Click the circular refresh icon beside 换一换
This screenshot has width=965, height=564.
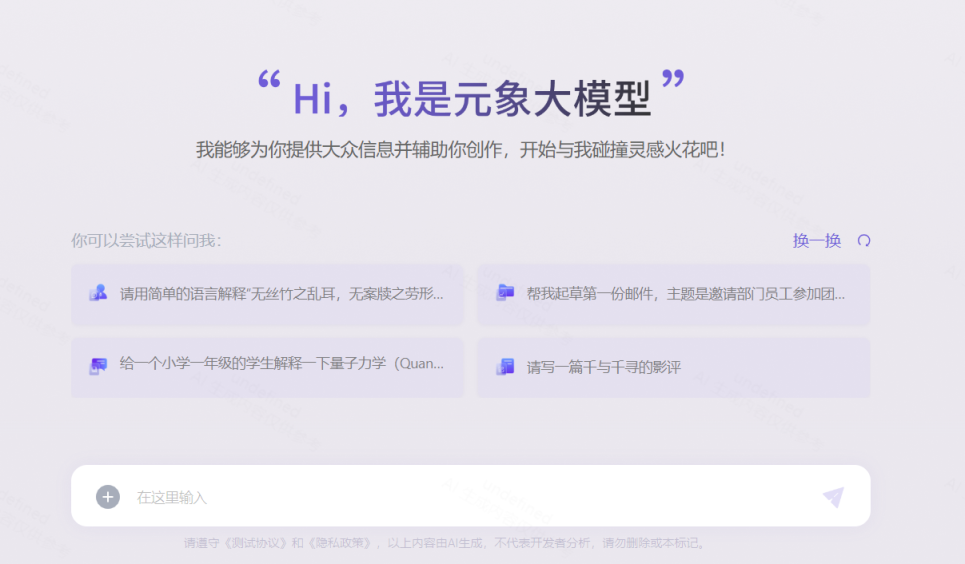click(x=864, y=241)
